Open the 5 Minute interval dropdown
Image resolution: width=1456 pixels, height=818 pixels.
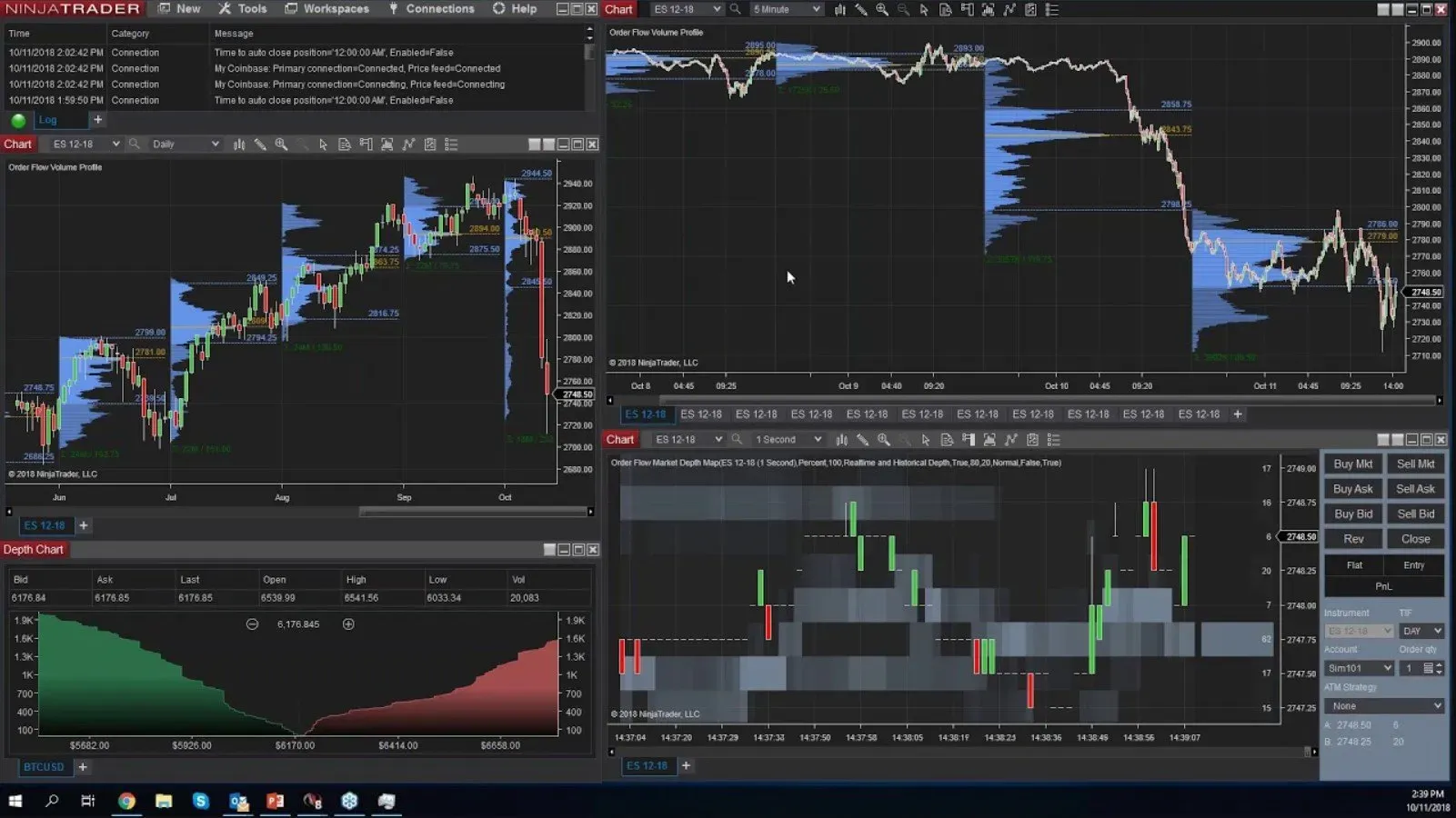[815, 9]
